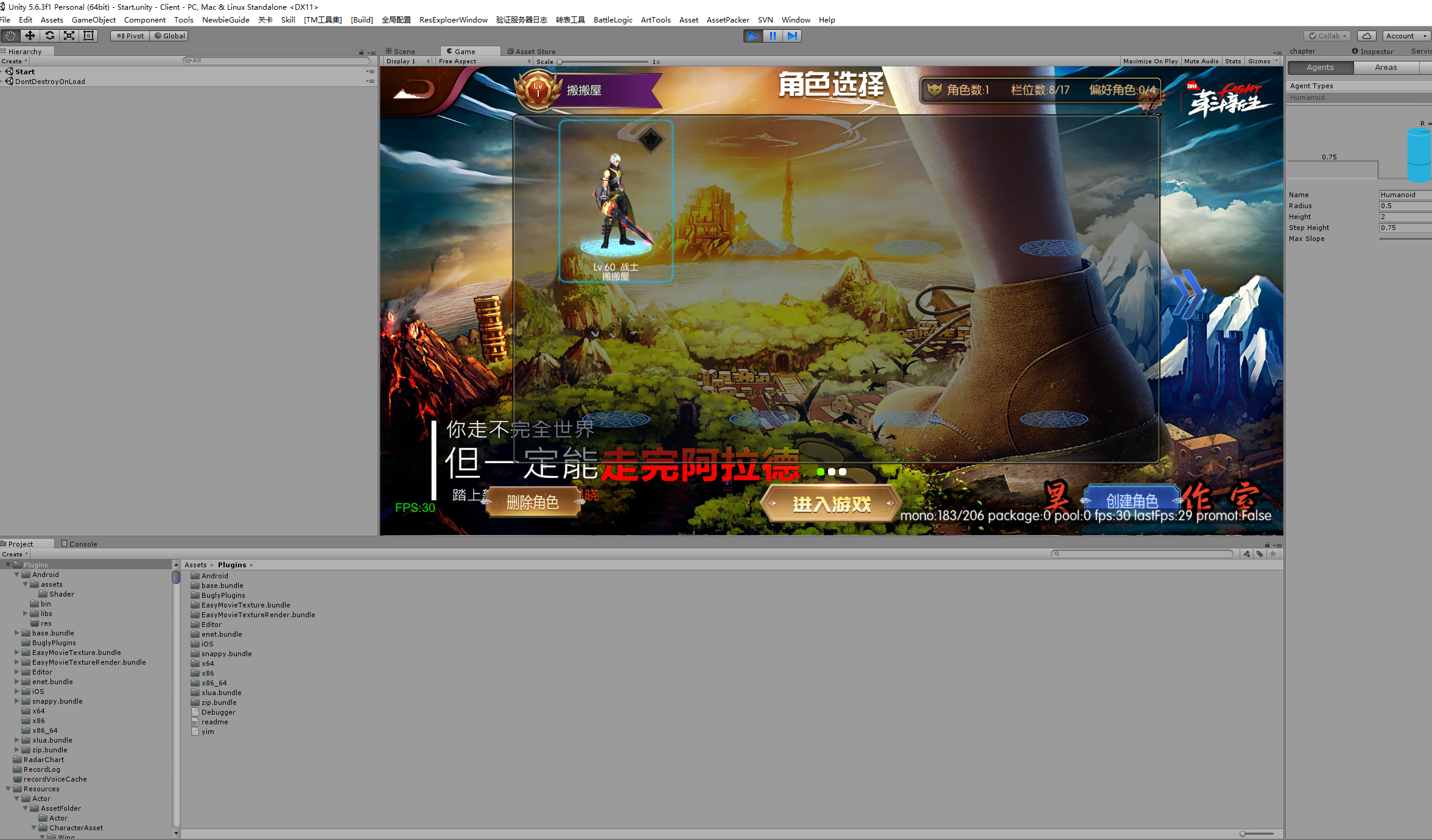This screenshot has width=1432, height=840.
Task: Click the Areas button in Navigation
Action: click(x=1385, y=68)
